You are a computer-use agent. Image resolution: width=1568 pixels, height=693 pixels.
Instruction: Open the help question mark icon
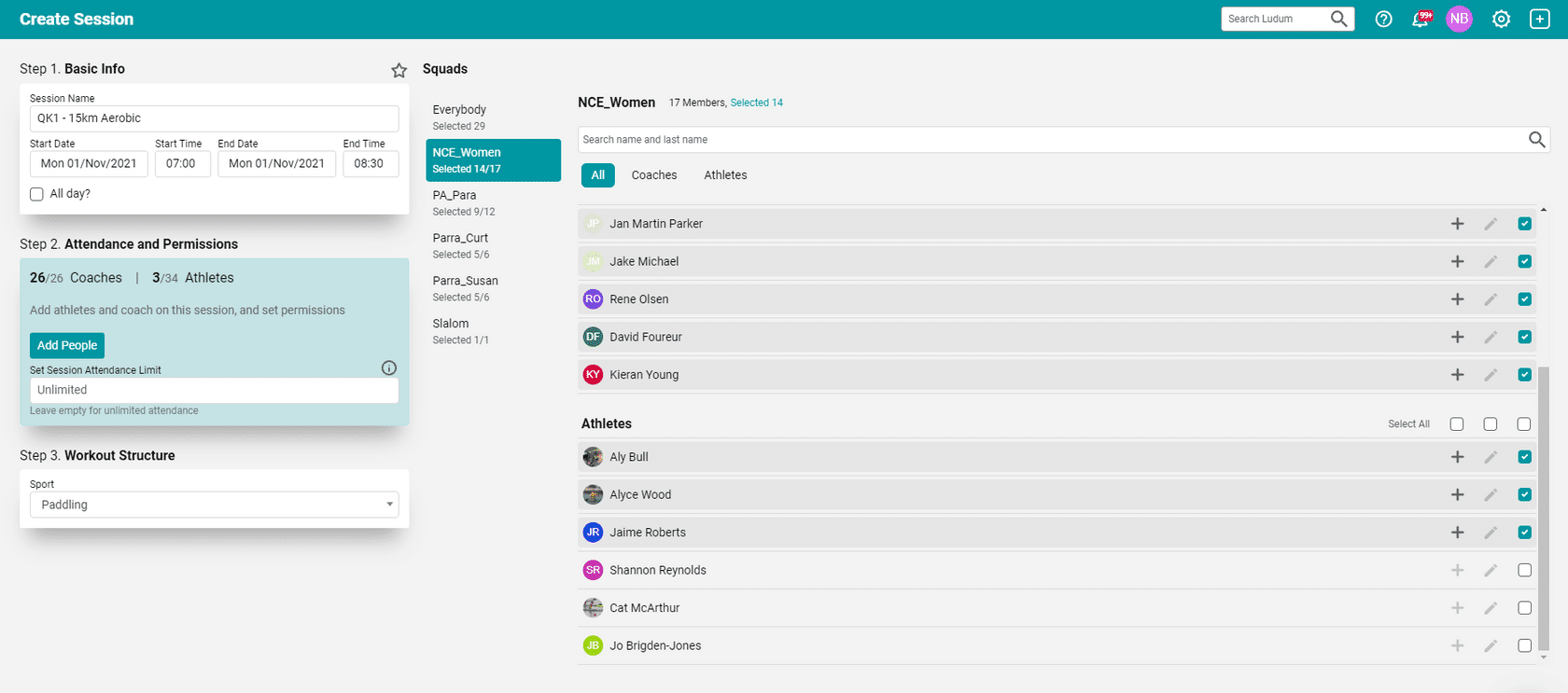(1384, 19)
